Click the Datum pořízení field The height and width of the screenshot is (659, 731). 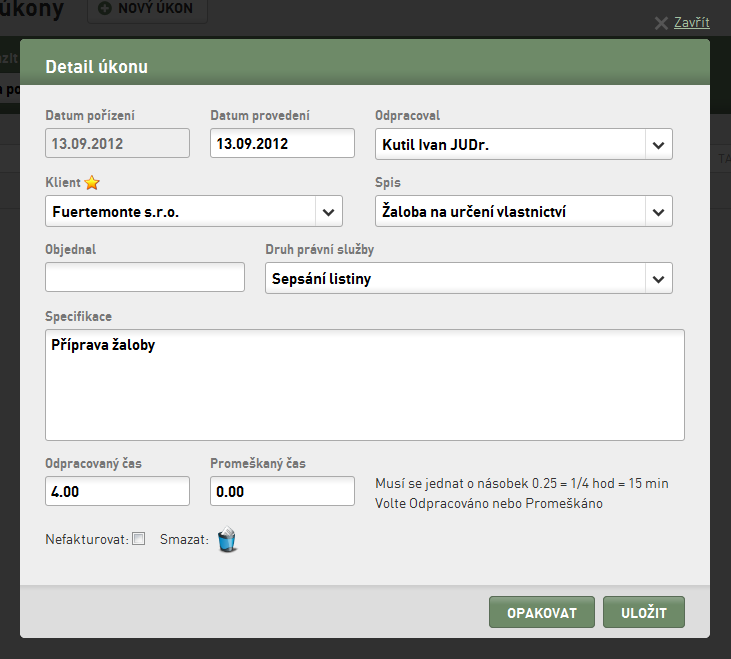[x=117, y=143]
